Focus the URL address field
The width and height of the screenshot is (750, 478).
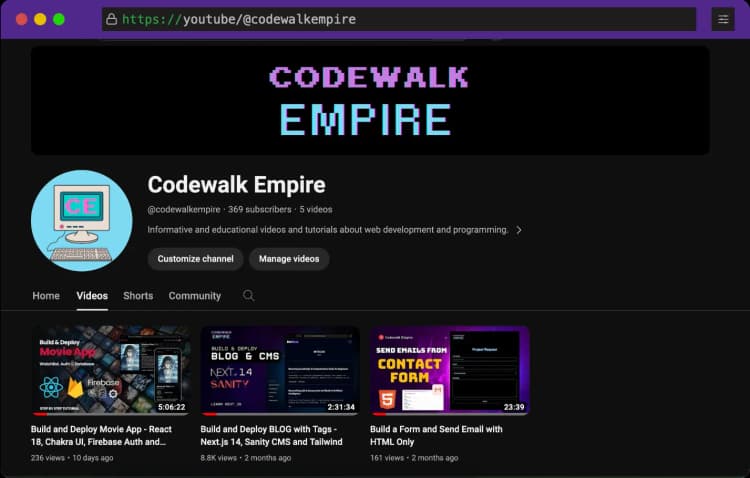pos(400,19)
